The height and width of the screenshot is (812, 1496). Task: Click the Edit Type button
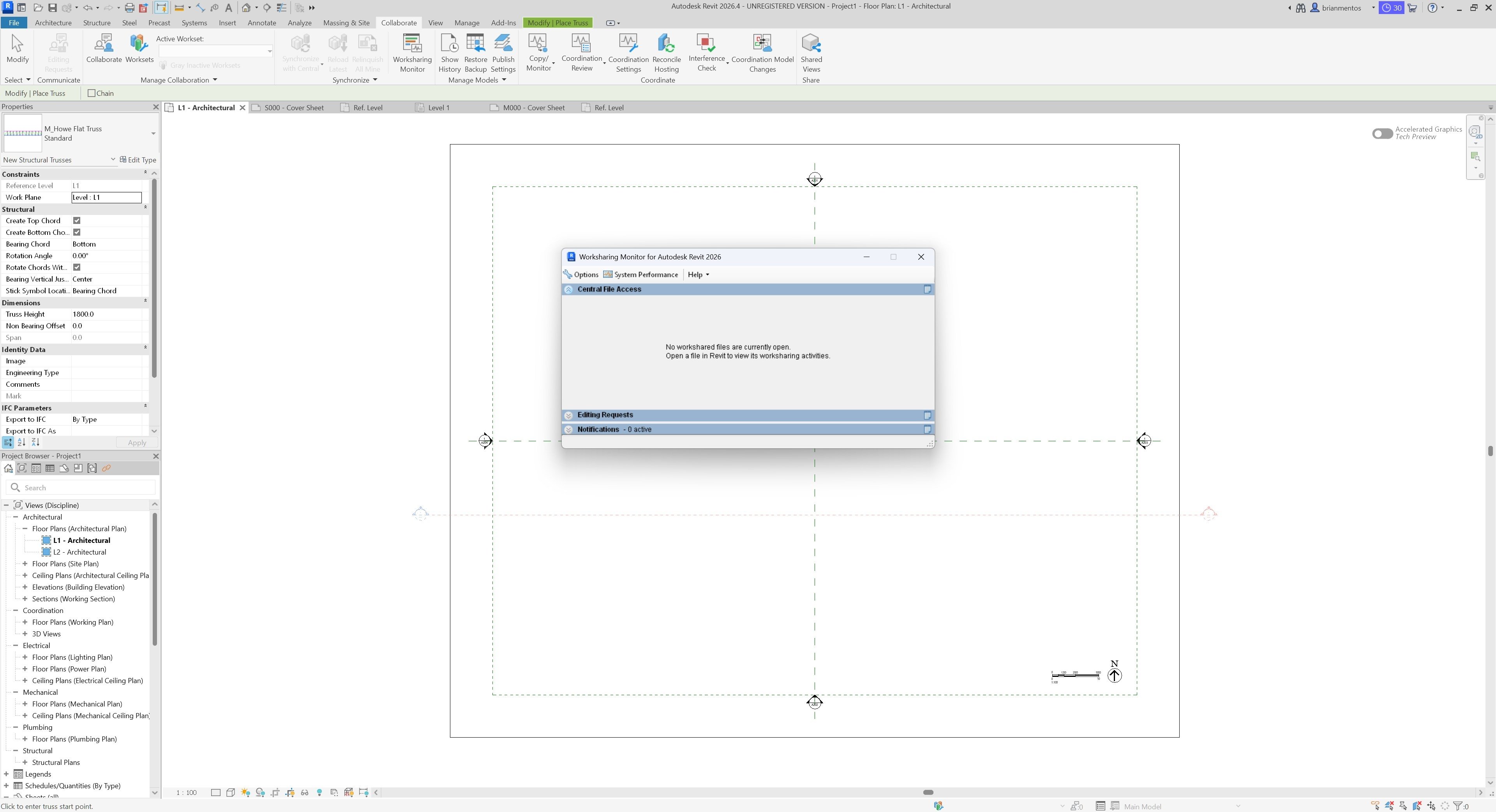click(138, 160)
